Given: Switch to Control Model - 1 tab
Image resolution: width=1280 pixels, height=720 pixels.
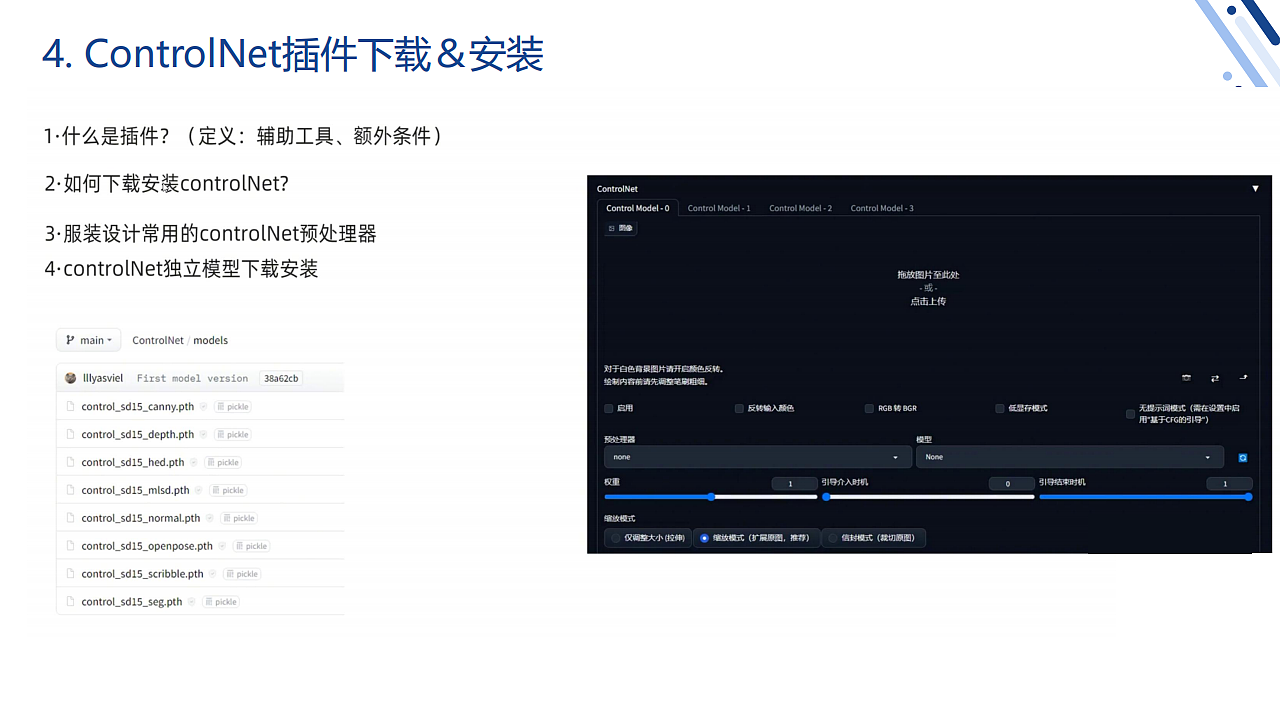Looking at the screenshot, I should 719,208.
